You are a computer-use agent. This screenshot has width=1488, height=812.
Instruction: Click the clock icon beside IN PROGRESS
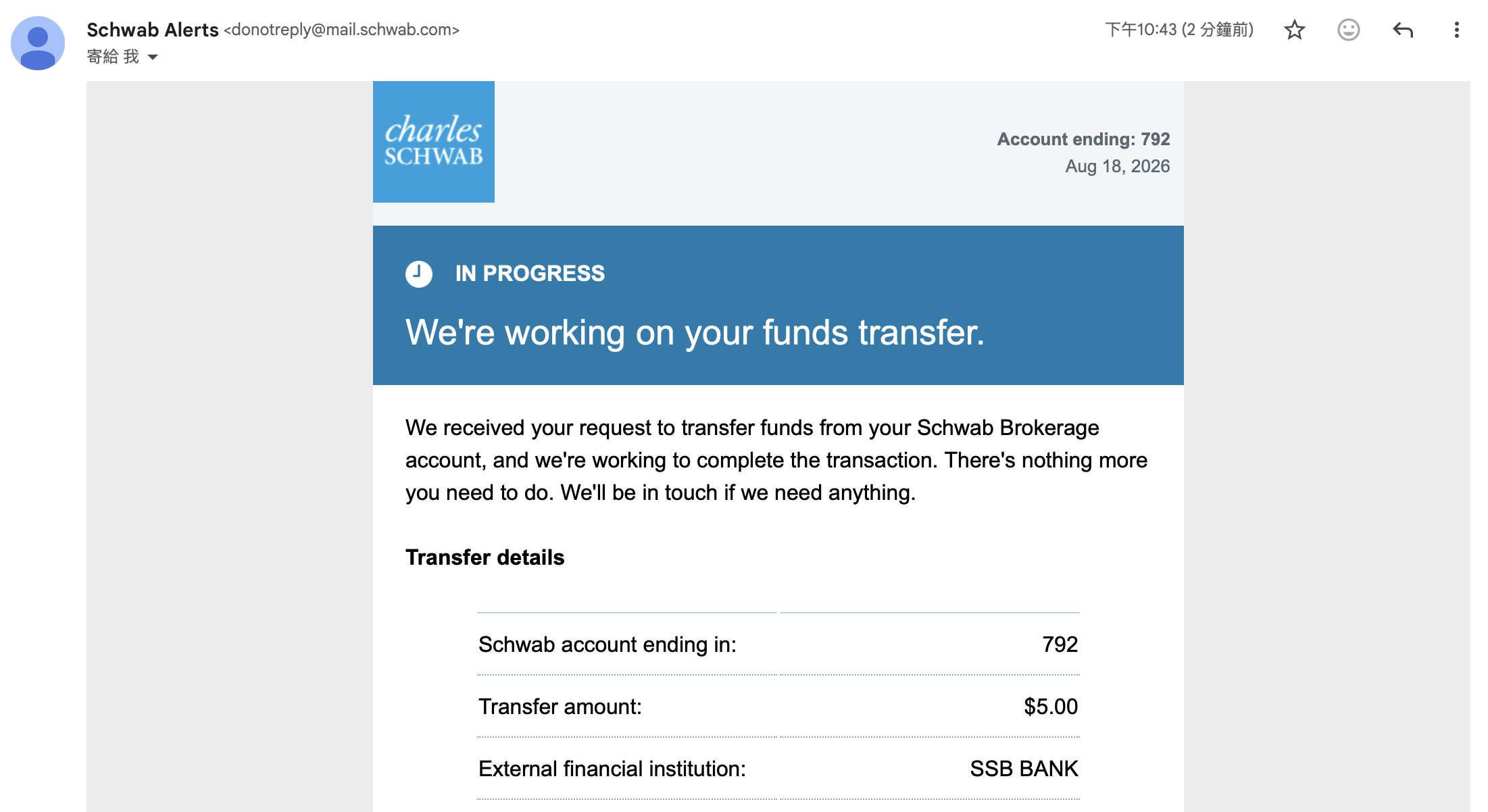pyautogui.click(x=419, y=274)
